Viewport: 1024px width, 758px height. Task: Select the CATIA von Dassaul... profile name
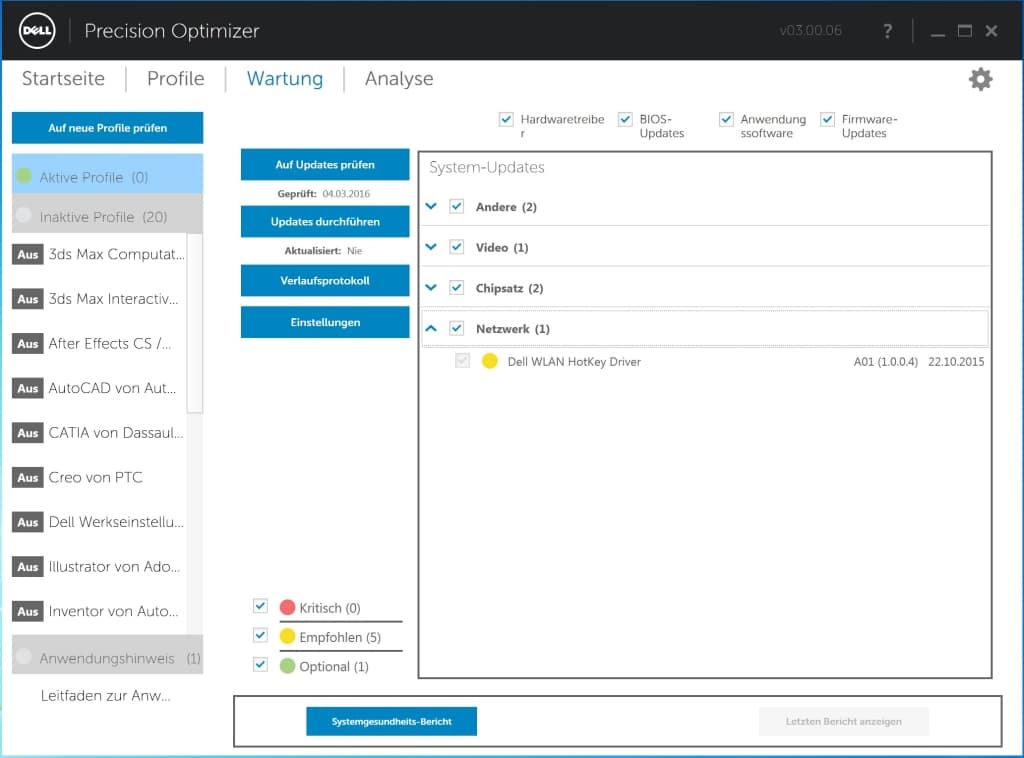116,433
